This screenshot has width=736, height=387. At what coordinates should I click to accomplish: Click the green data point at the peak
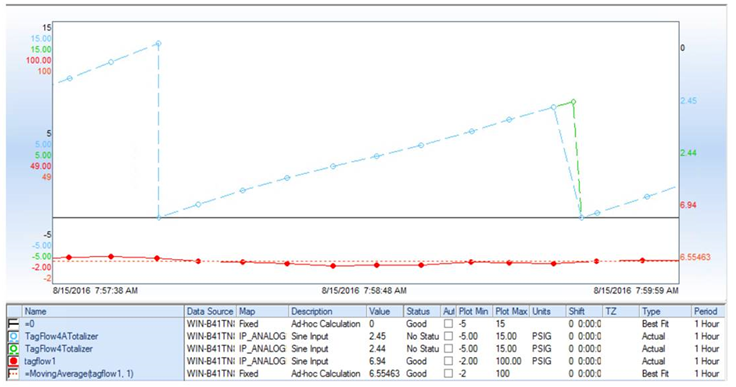(x=573, y=101)
